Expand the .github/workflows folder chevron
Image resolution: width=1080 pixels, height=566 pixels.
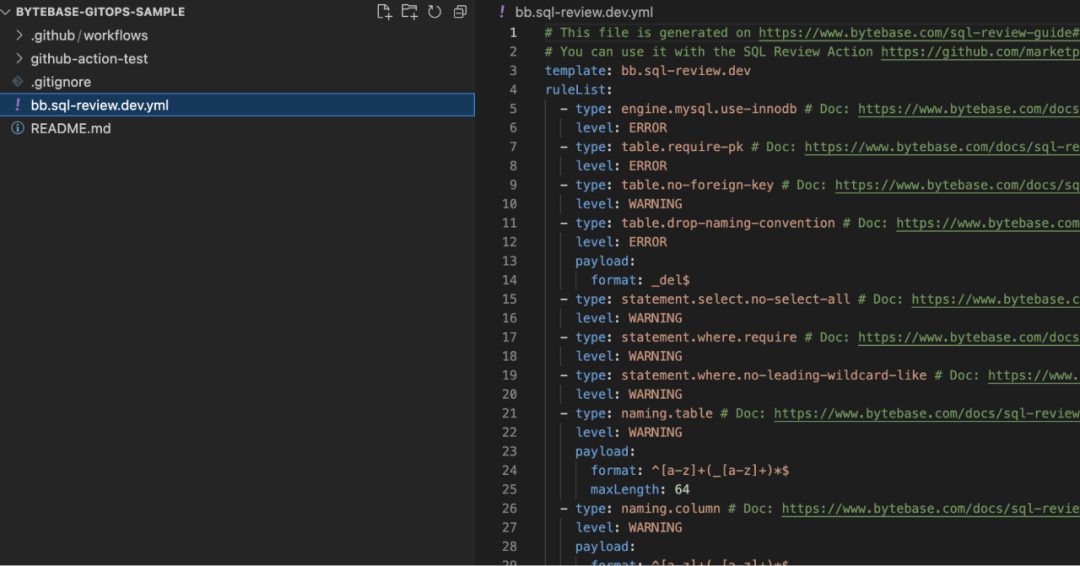19,35
